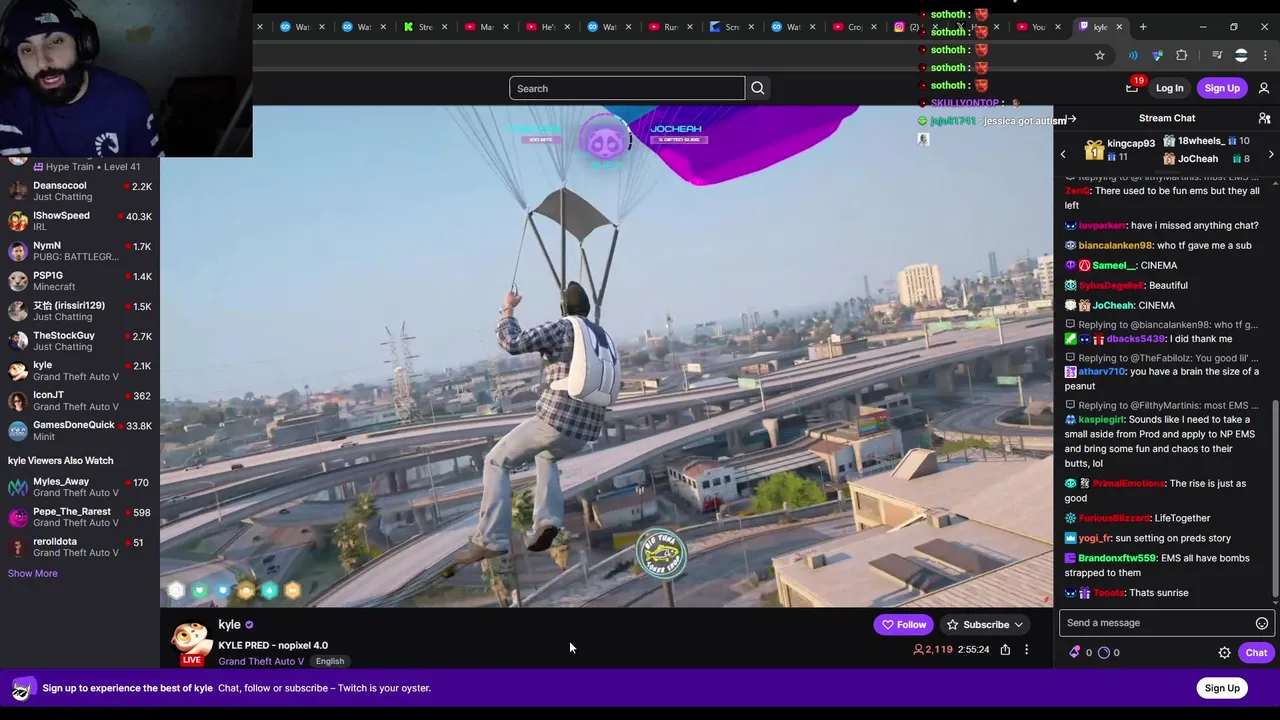The height and width of the screenshot is (720, 1280).
Task: Click username Brandonxftw559 in chat
Action: coord(1117,558)
